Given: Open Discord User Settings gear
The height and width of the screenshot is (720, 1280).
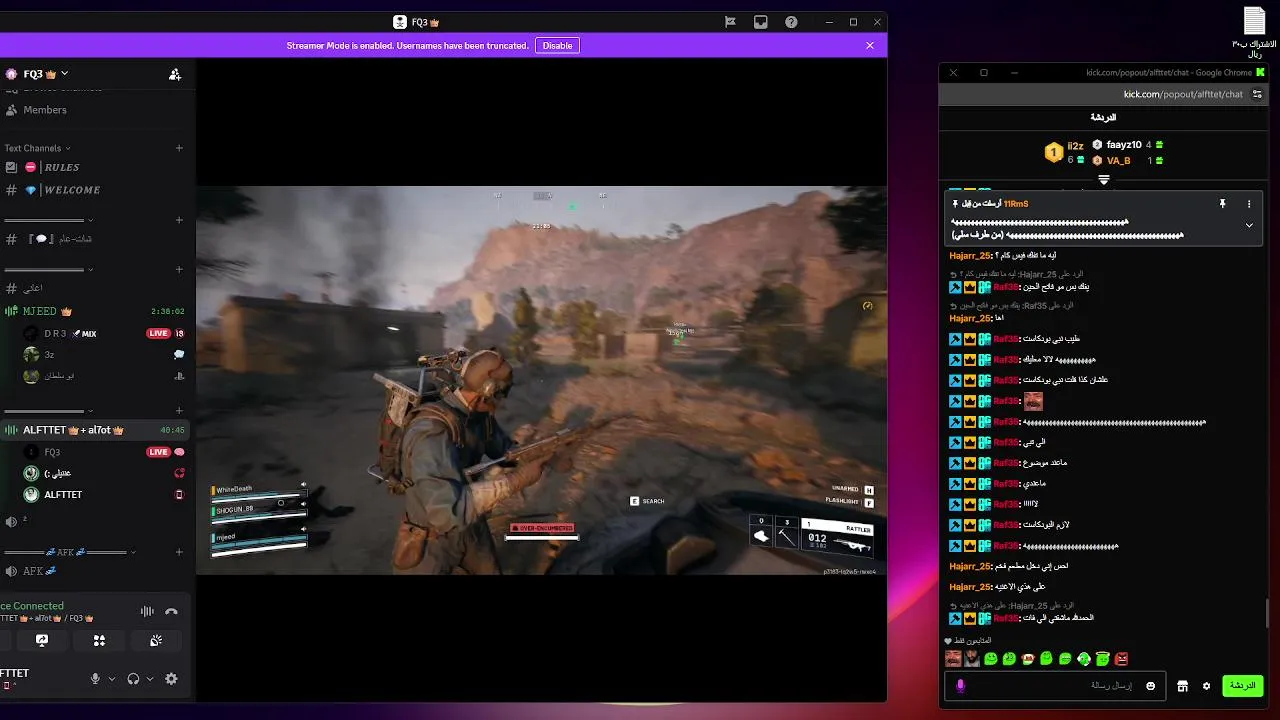Looking at the screenshot, I should pos(171,679).
